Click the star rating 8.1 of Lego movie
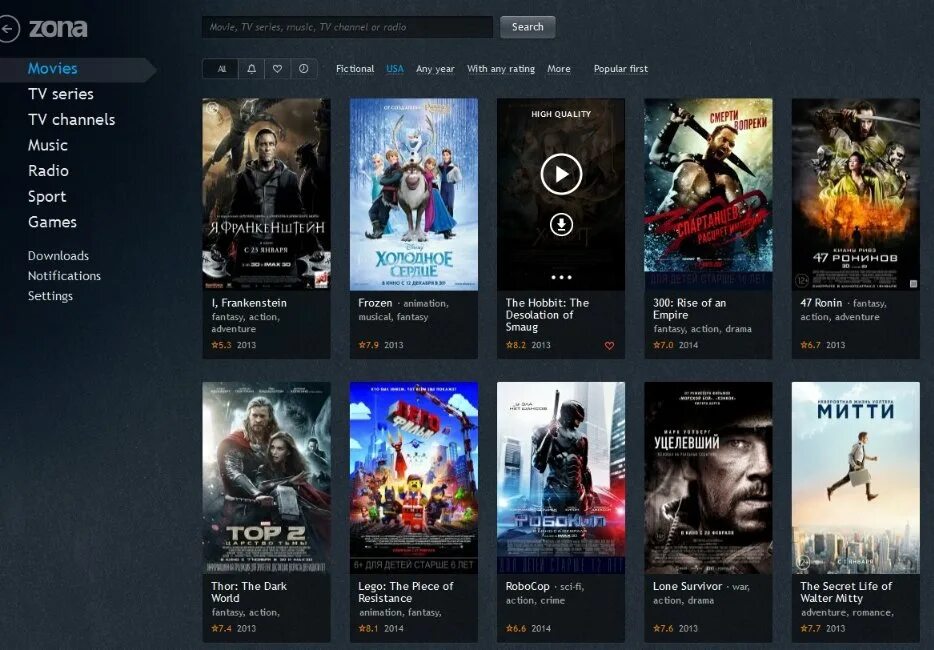The image size is (934, 650). (368, 629)
